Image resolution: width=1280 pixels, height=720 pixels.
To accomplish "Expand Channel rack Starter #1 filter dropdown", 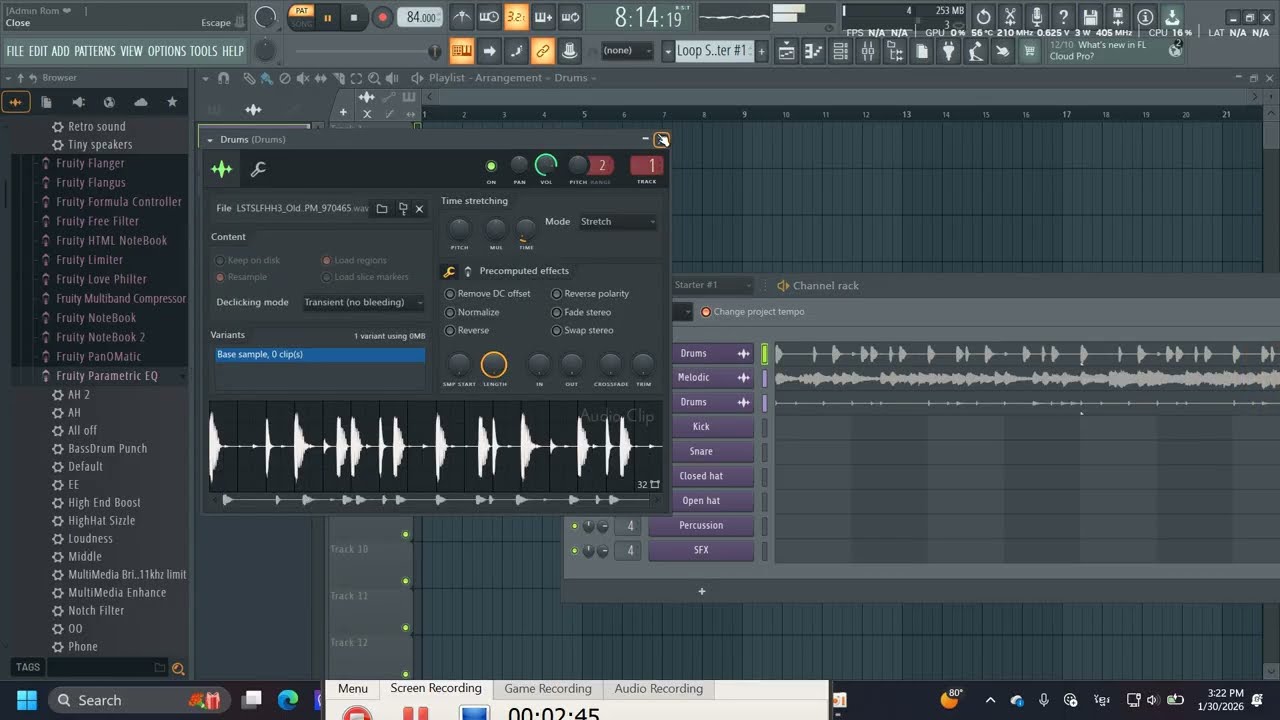I will (713, 285).
